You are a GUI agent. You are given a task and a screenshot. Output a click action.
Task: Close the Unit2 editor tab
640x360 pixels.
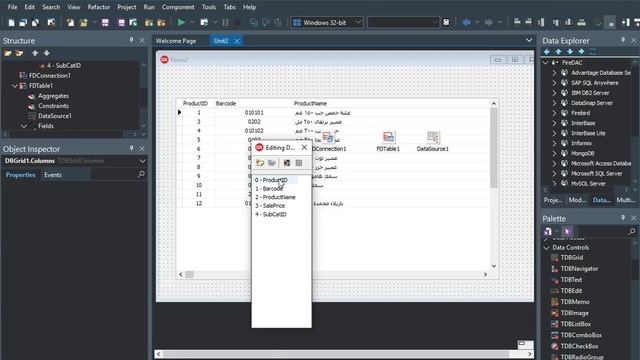[237, 41]
